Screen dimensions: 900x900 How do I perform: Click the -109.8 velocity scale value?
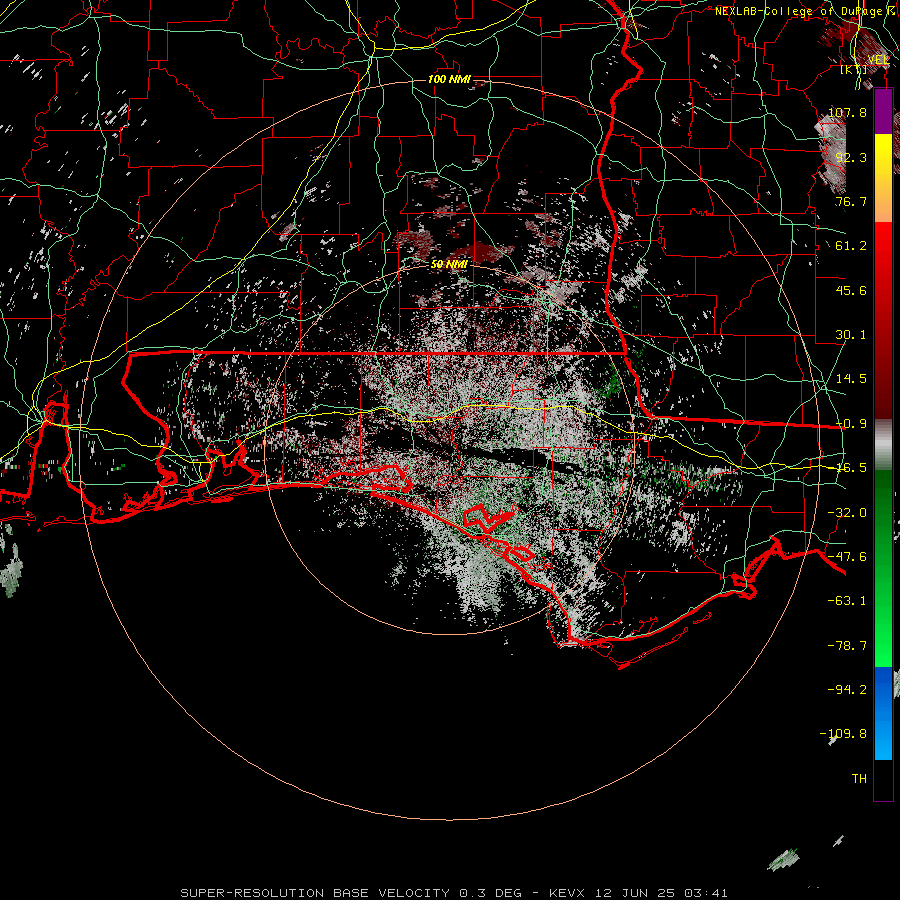(x=843, y=734)
